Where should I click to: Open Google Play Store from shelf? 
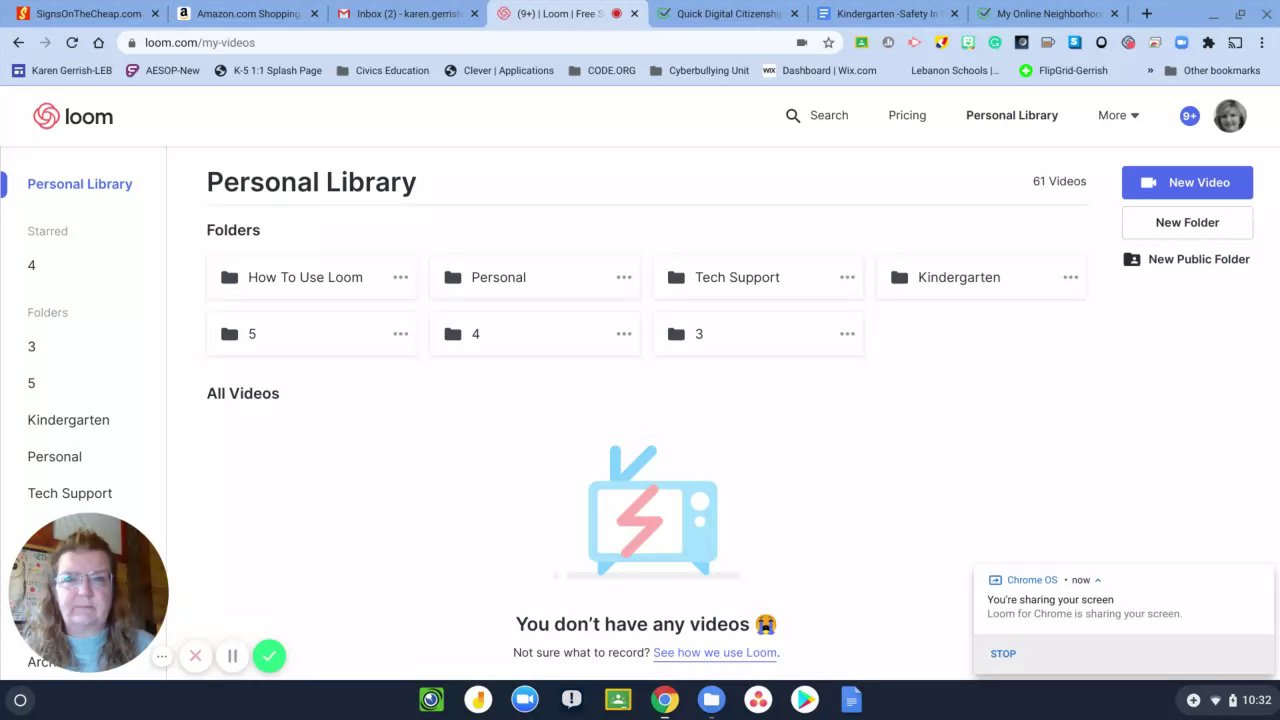point(804,700)
